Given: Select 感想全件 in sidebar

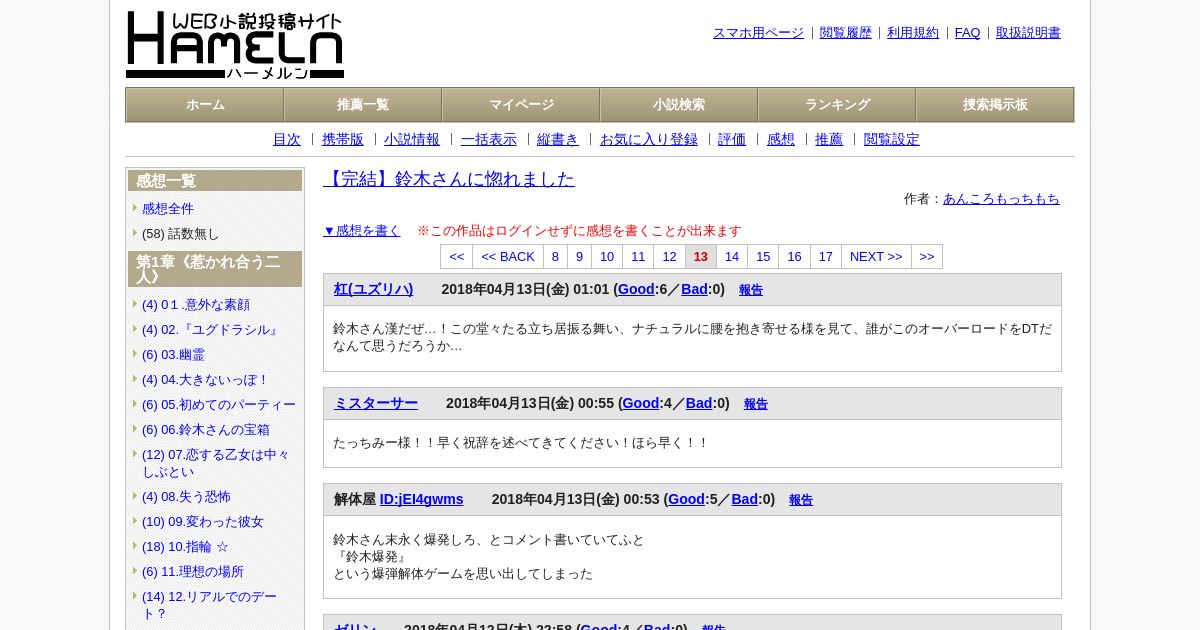Looking at the screenshot, I should pyautogui.click(x=168, y=209).
